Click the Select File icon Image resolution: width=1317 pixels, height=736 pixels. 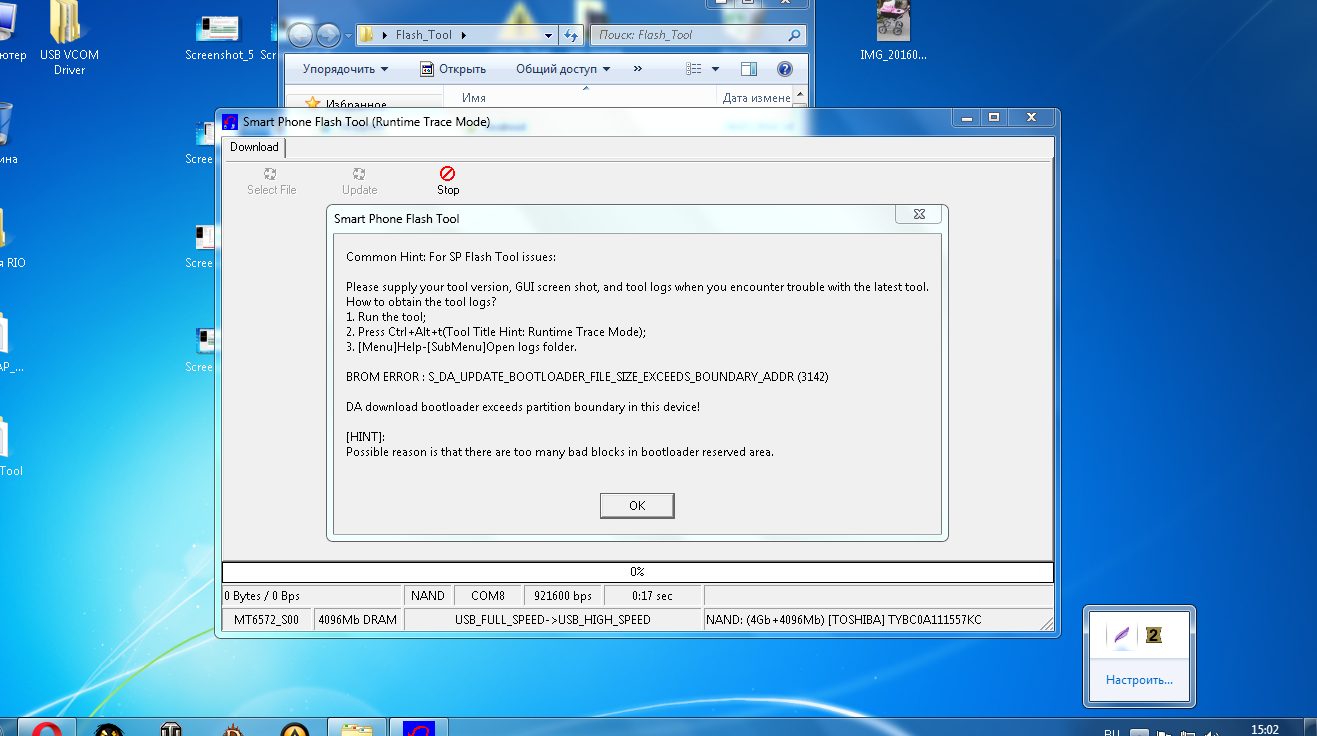pyautogui.click(x=271, y=174)
